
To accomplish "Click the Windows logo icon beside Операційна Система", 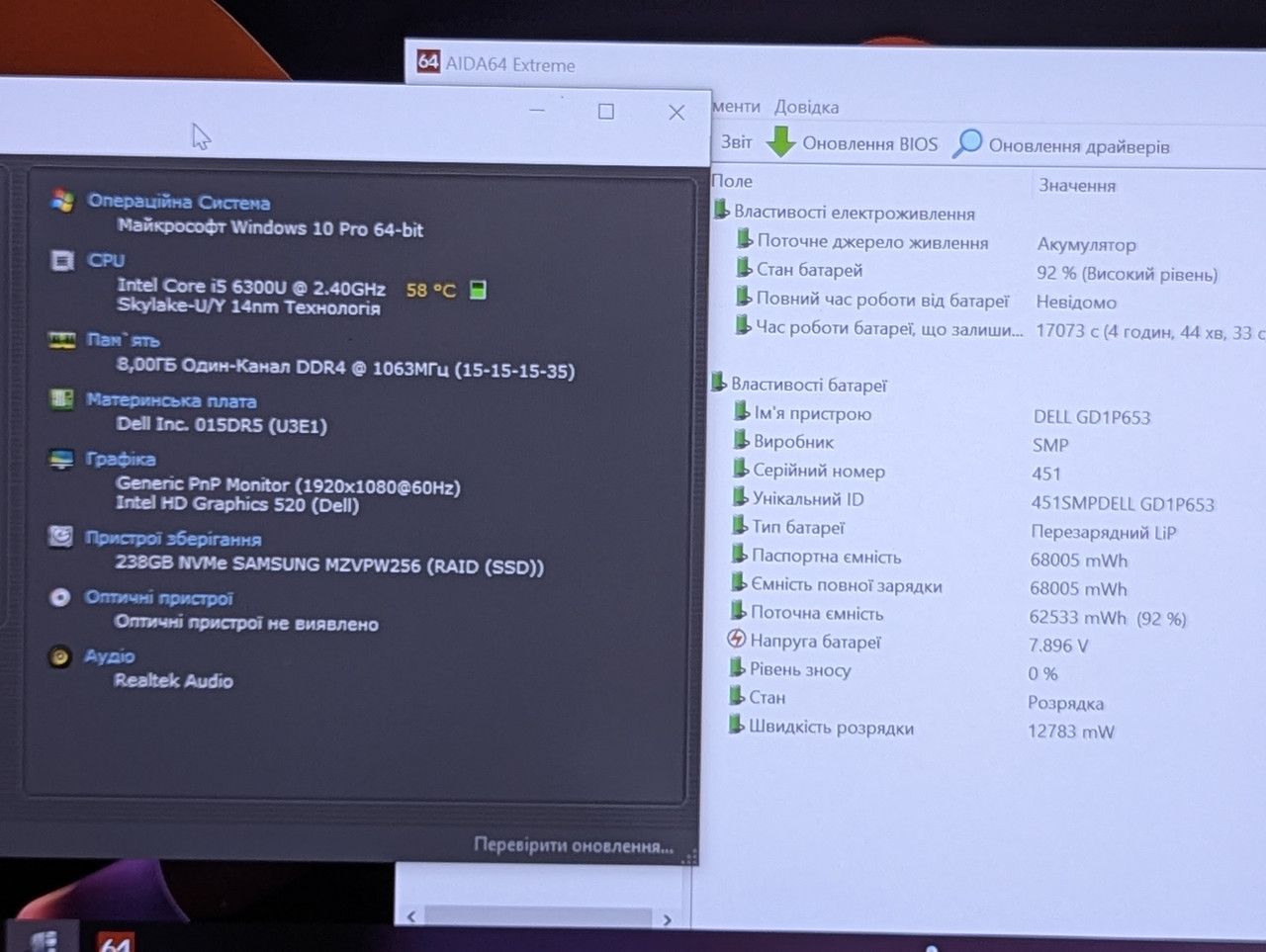I will (x=62, y=201).
